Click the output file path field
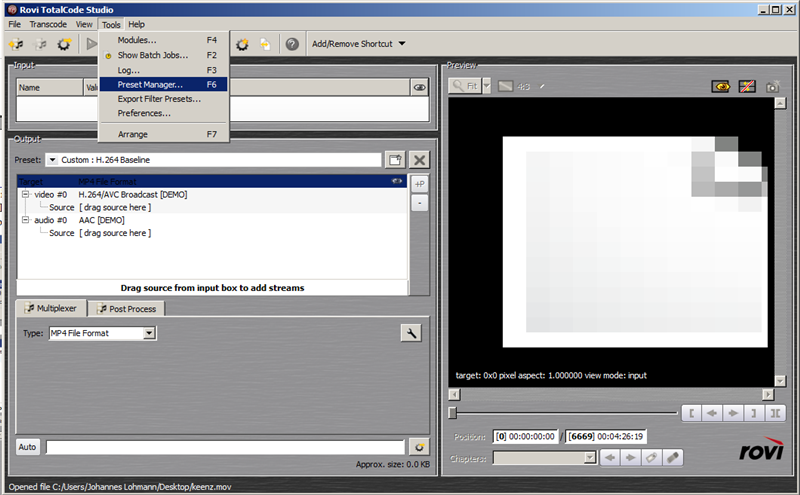Screen dimensions: 800x495 (x=225, y=448)
